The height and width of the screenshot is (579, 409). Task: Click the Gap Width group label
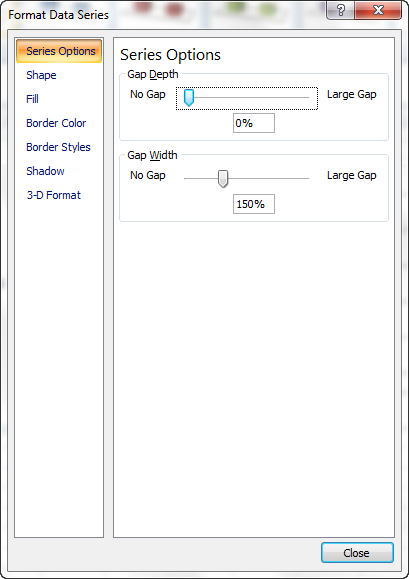click(x=152, y=155)
